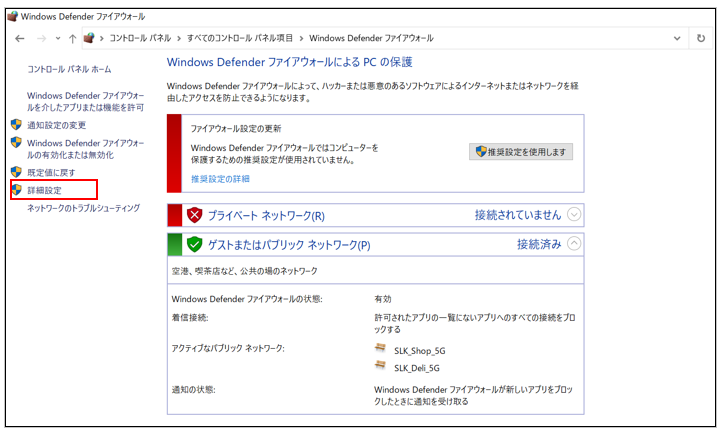Click network icon beside SLK_Shop_5G

point(380,348)
